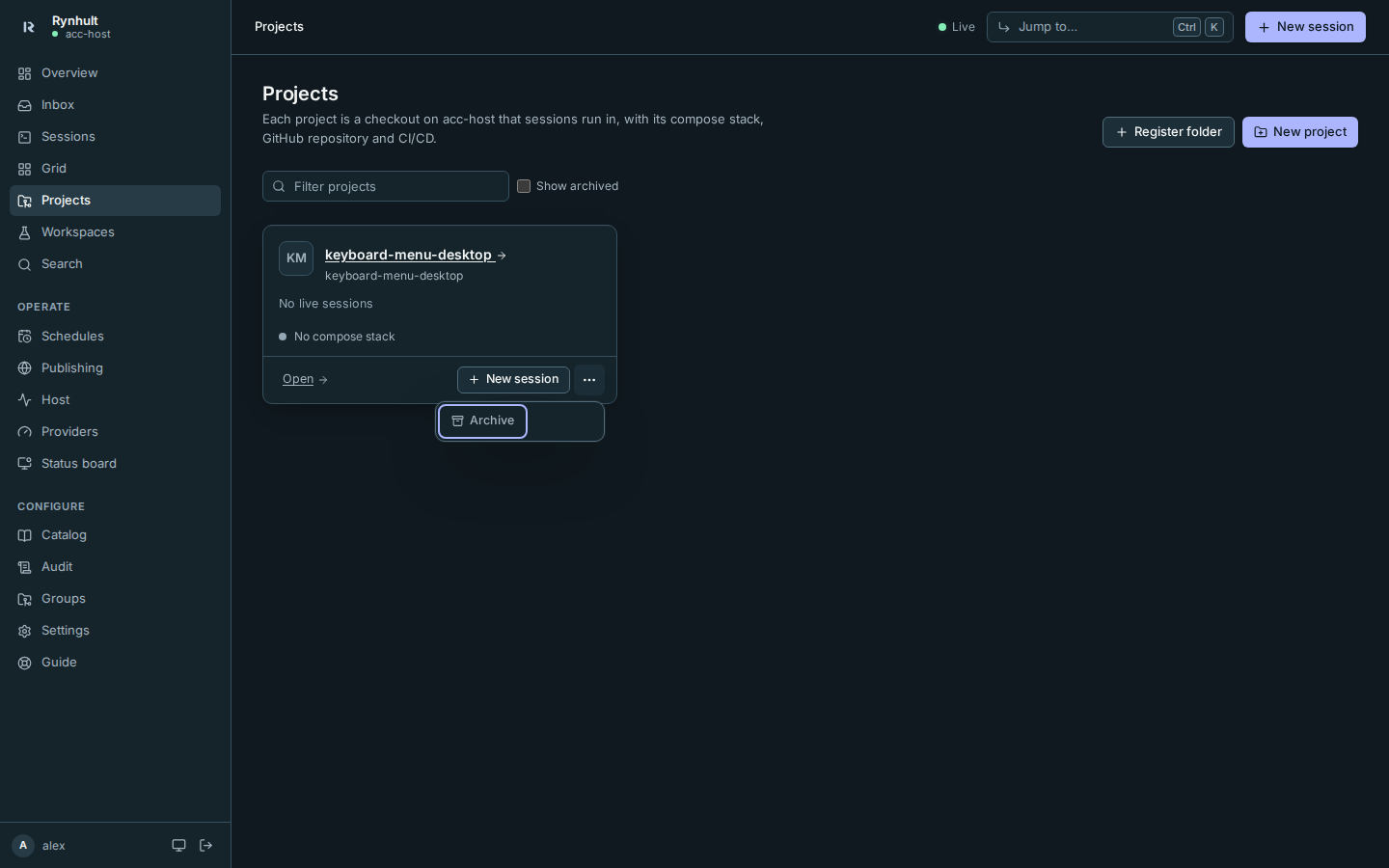Toggle the Show archived checkbox
This screenshot has width=1389, height=868.
click(x=524, y=186)
